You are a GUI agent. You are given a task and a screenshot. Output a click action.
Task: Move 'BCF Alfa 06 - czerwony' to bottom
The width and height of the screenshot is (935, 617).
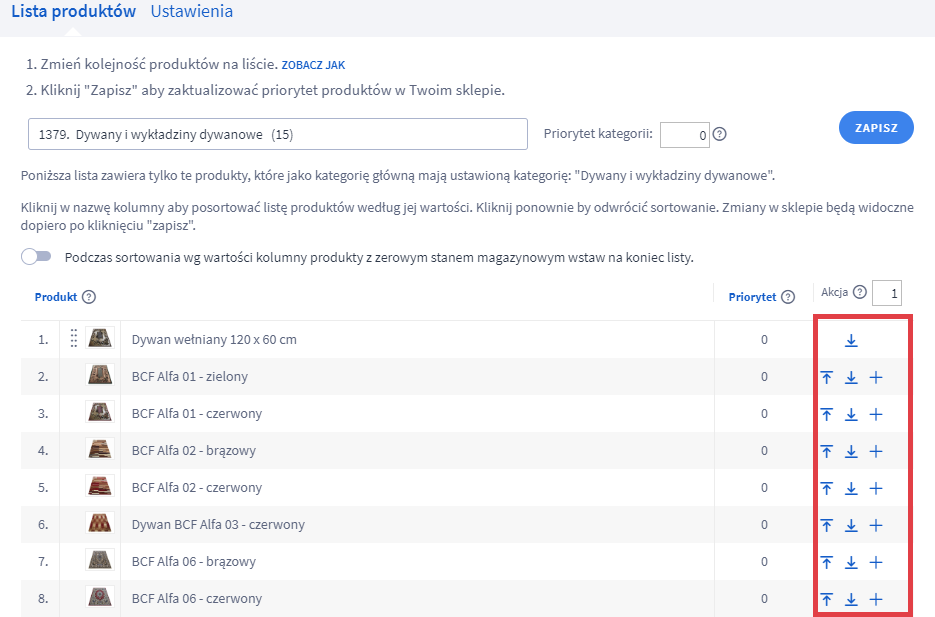851,599
